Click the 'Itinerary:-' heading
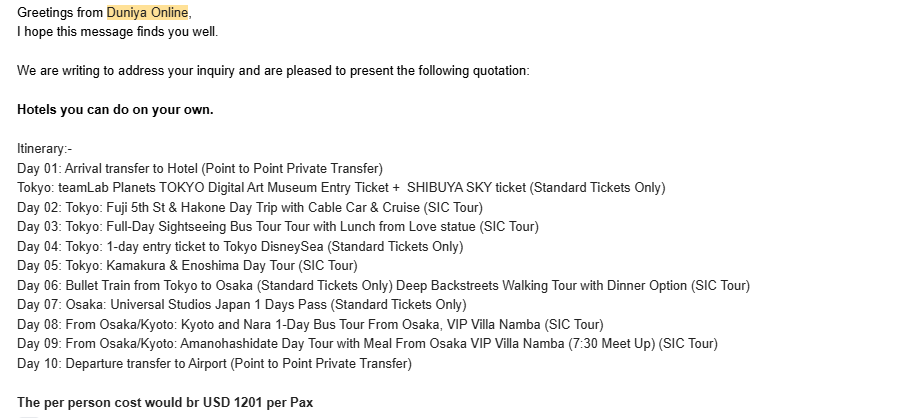920x418 pixels. (x=45, y=149)
